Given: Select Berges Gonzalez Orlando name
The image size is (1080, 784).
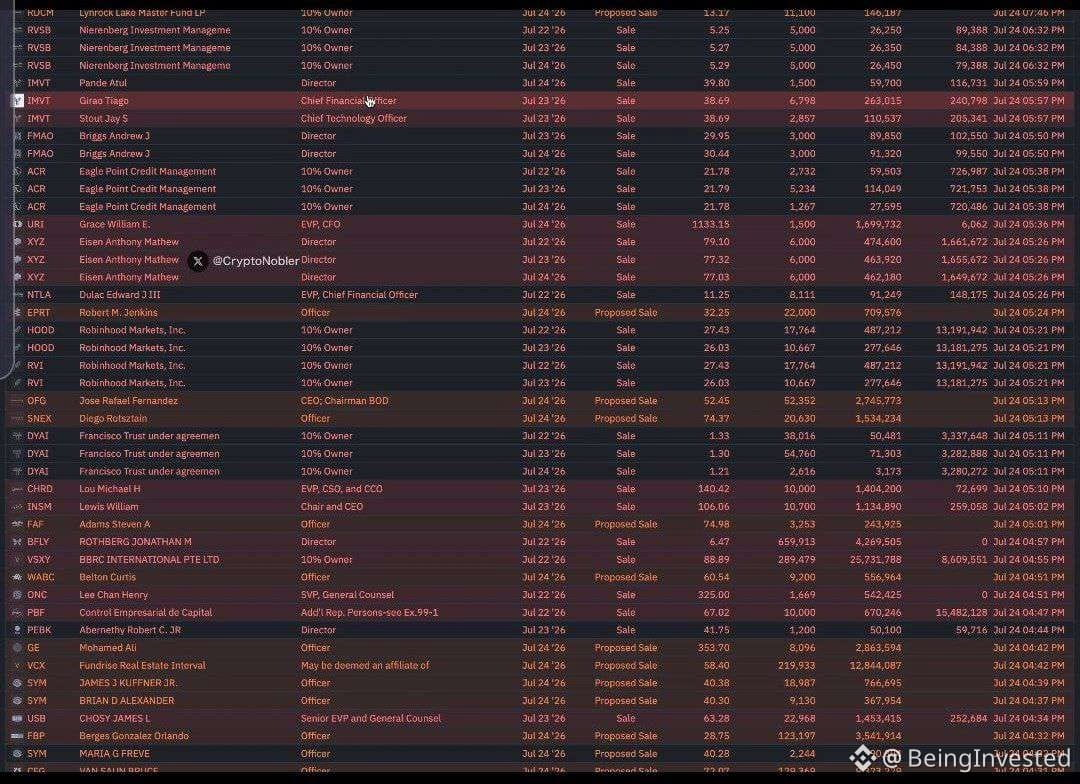Looking at the screenshot, I should pos(134,736).
